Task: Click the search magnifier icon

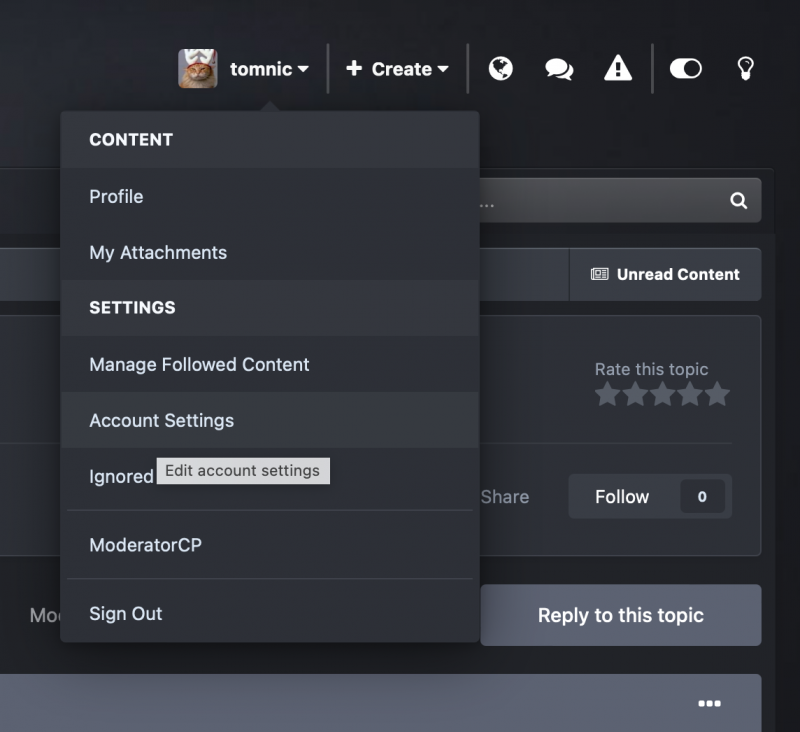Action: pyautogui.click(x=738, y=201)
